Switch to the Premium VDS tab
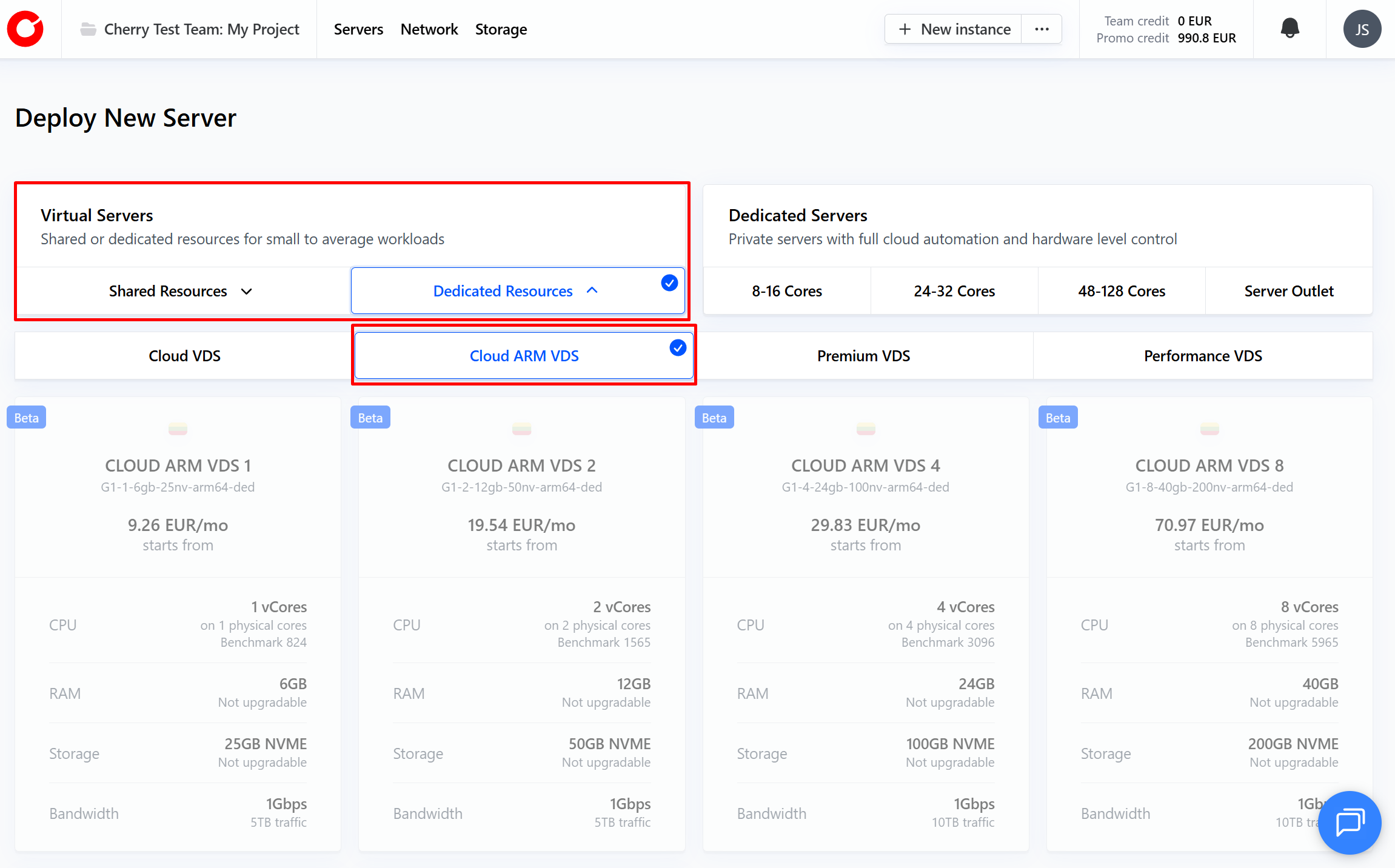The height and width of the screenshot is (868, 1395). (863, 356)
